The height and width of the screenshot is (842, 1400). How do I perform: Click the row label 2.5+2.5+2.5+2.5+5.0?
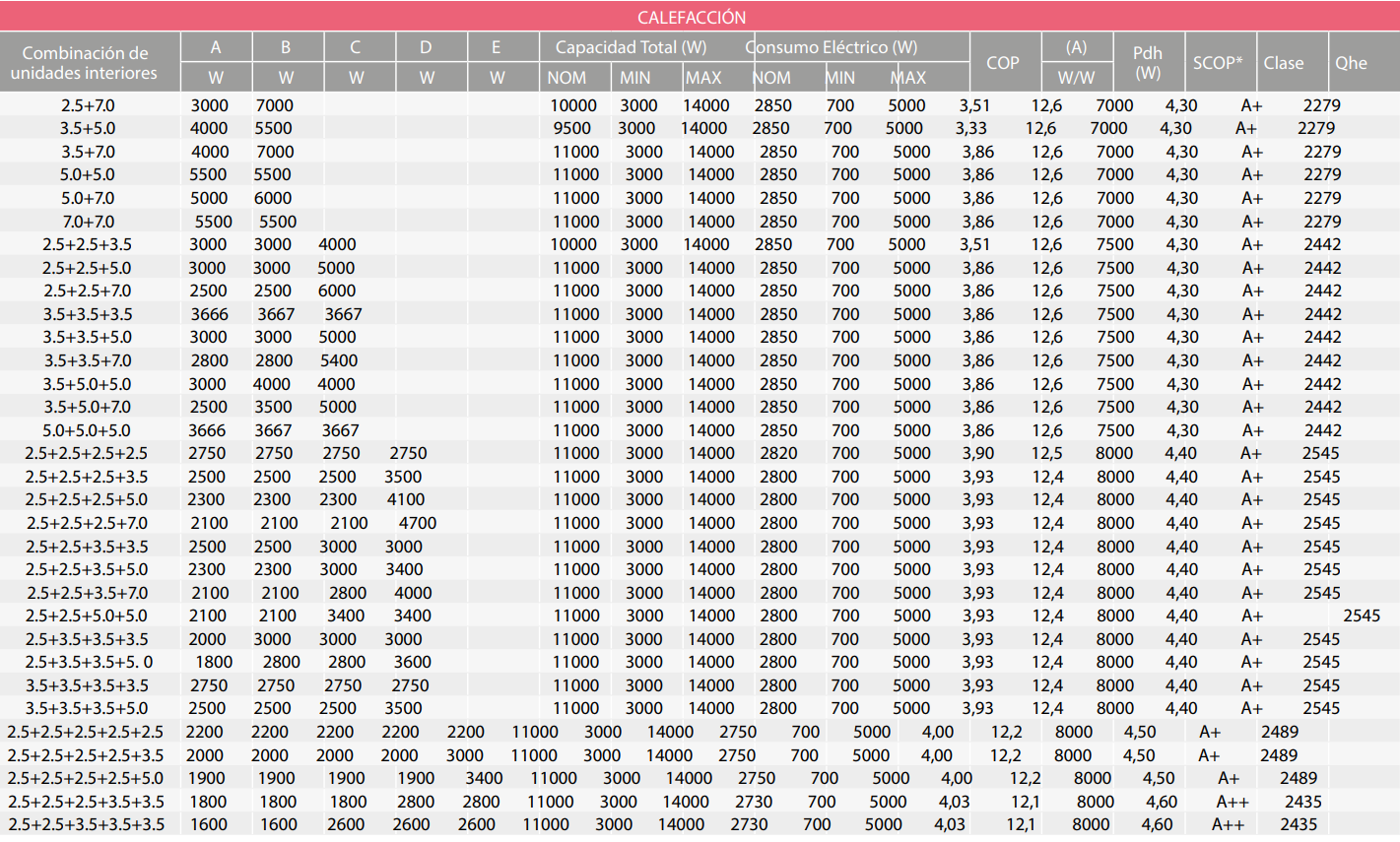point(86,778)
